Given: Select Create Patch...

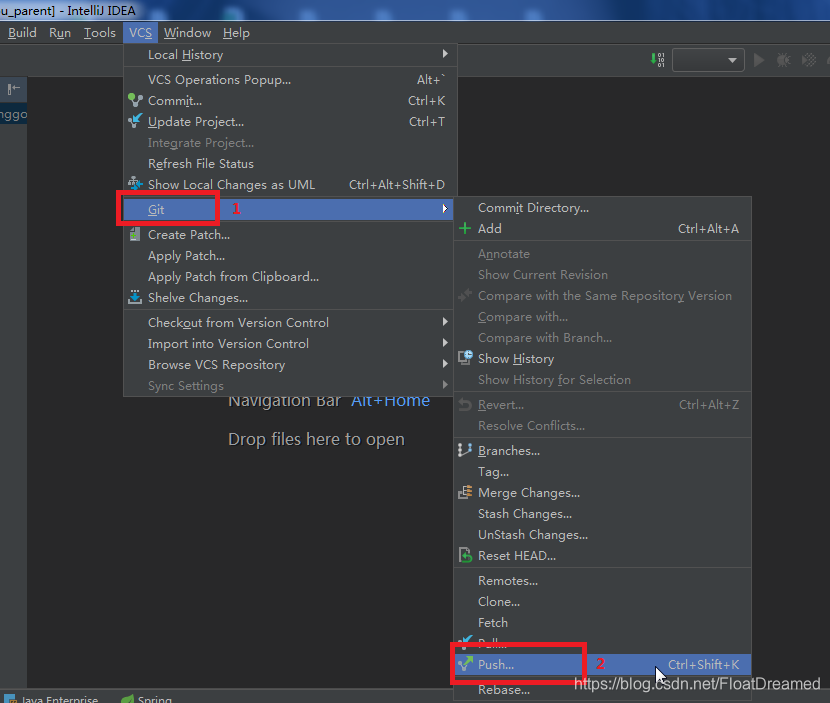Looking at the screenshot, I should point(288,235).
